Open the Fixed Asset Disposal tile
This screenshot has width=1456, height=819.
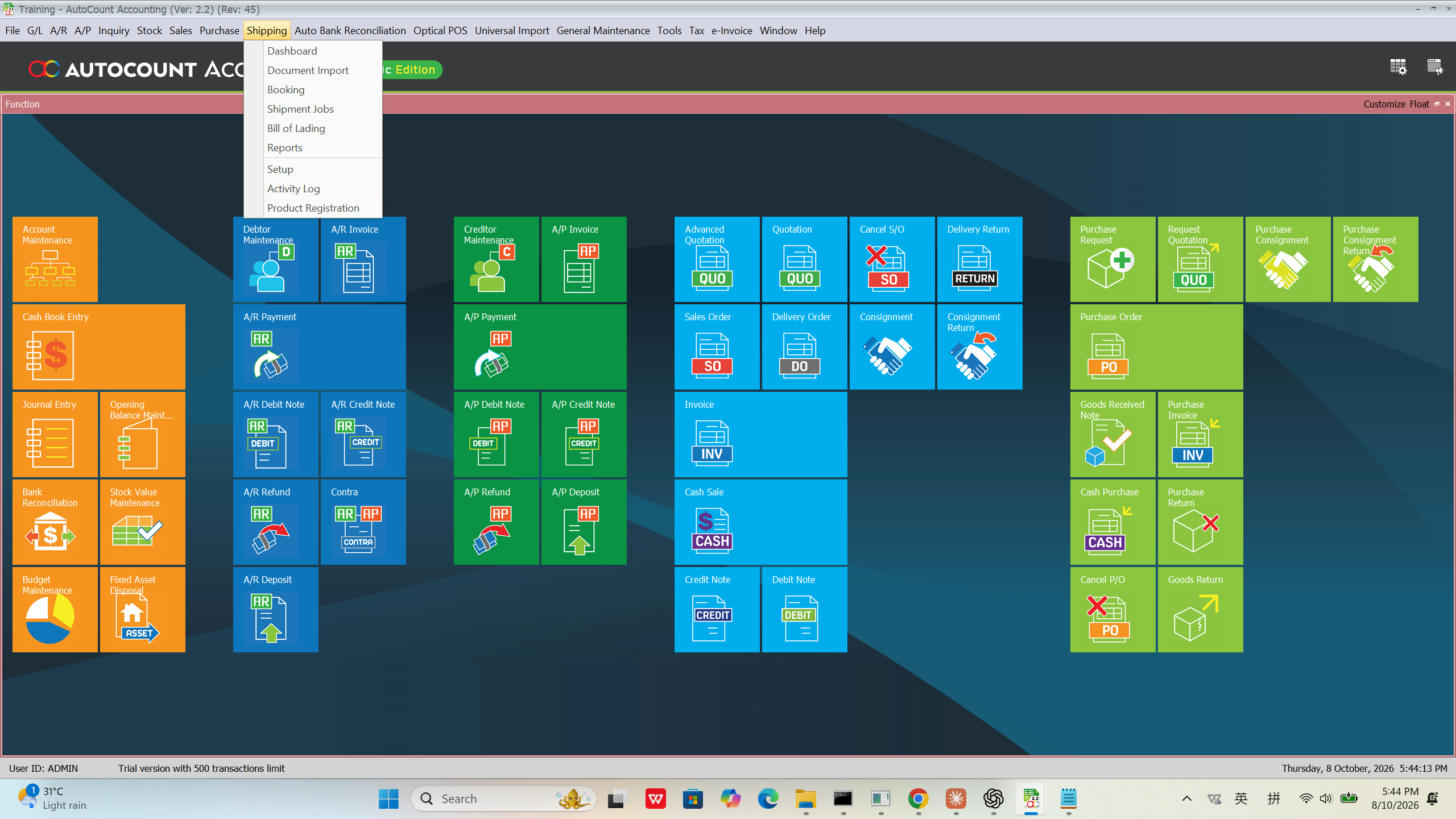[143, 609]
